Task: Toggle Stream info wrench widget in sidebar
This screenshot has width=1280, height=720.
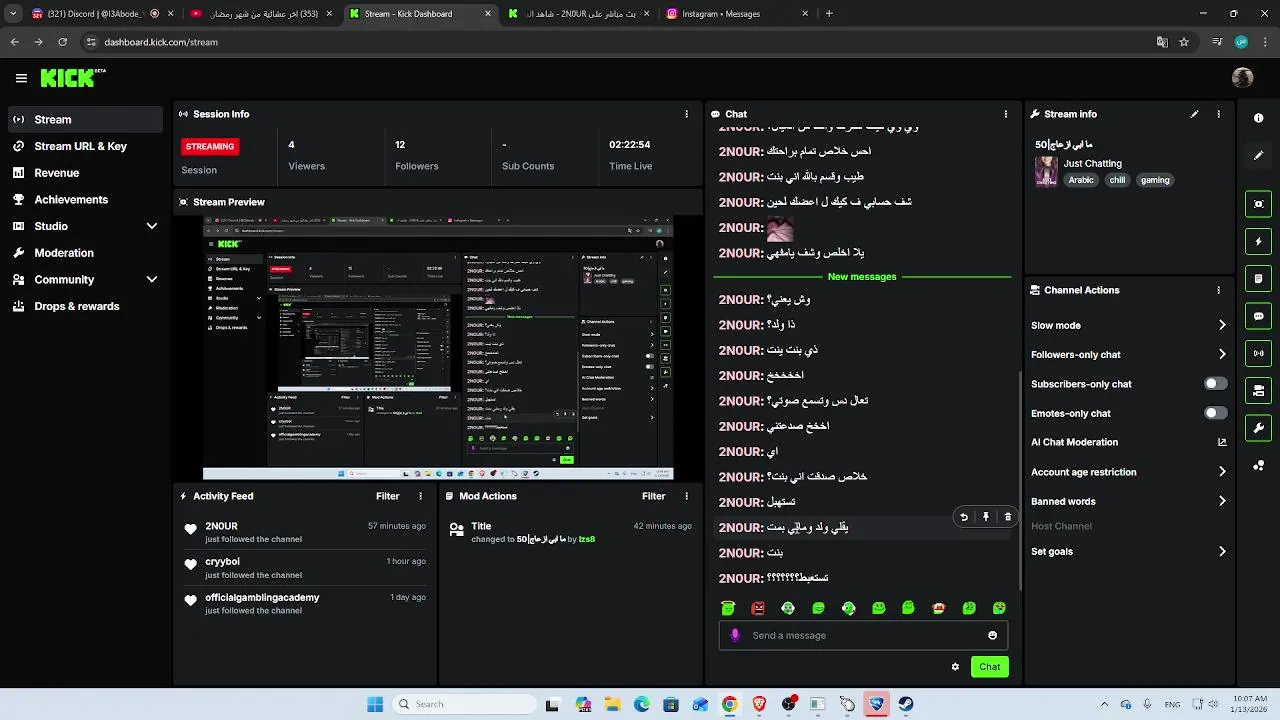Action: (x=1258, y=428)
